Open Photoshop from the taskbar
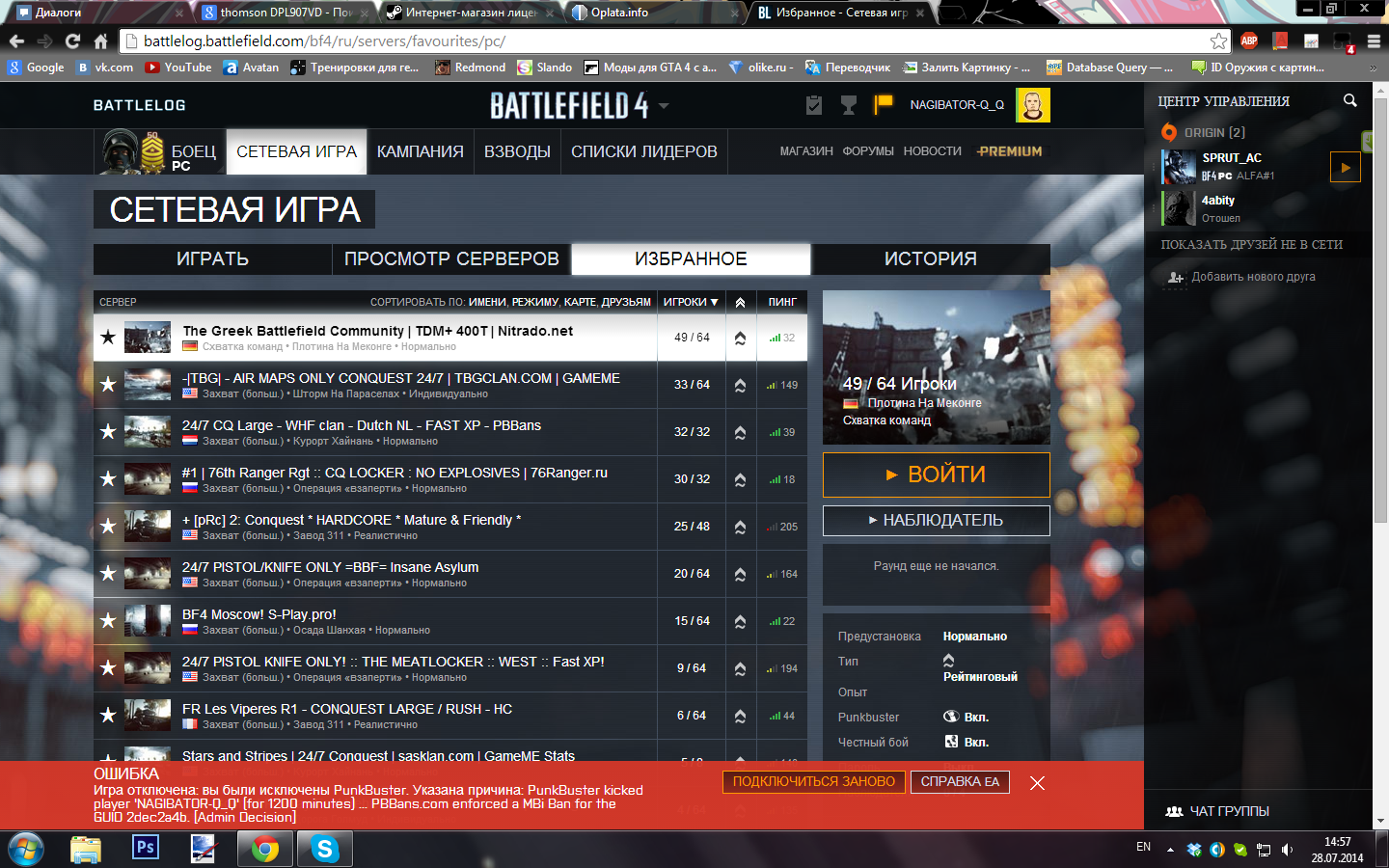Screen dimensions: 1389x868 click(x=146, y=848)
